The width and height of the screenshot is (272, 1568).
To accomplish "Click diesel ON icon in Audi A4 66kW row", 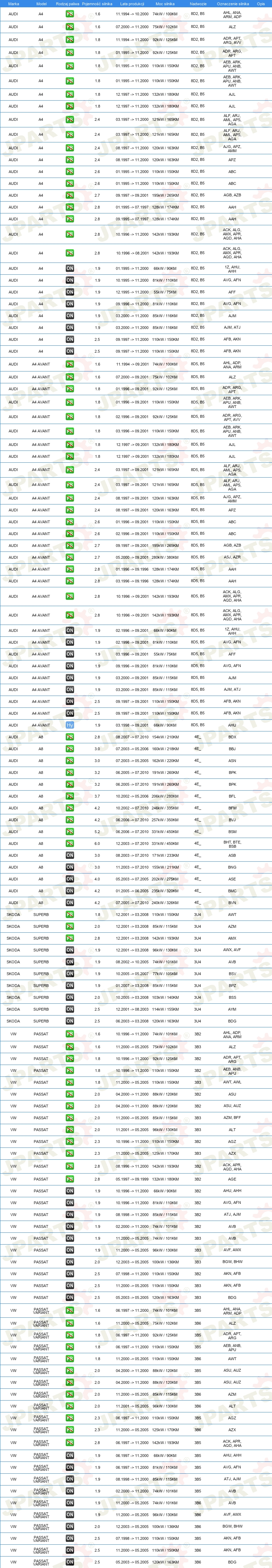I will [70, 268].
